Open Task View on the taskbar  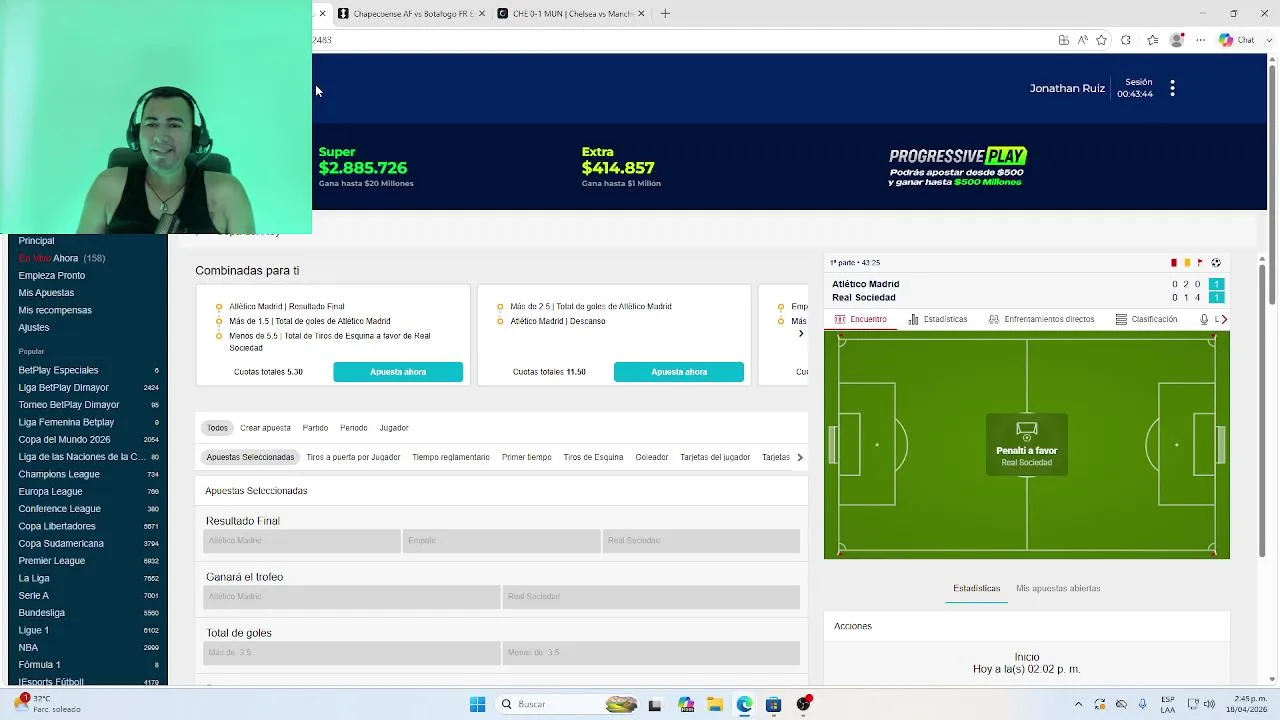(655, 704)
